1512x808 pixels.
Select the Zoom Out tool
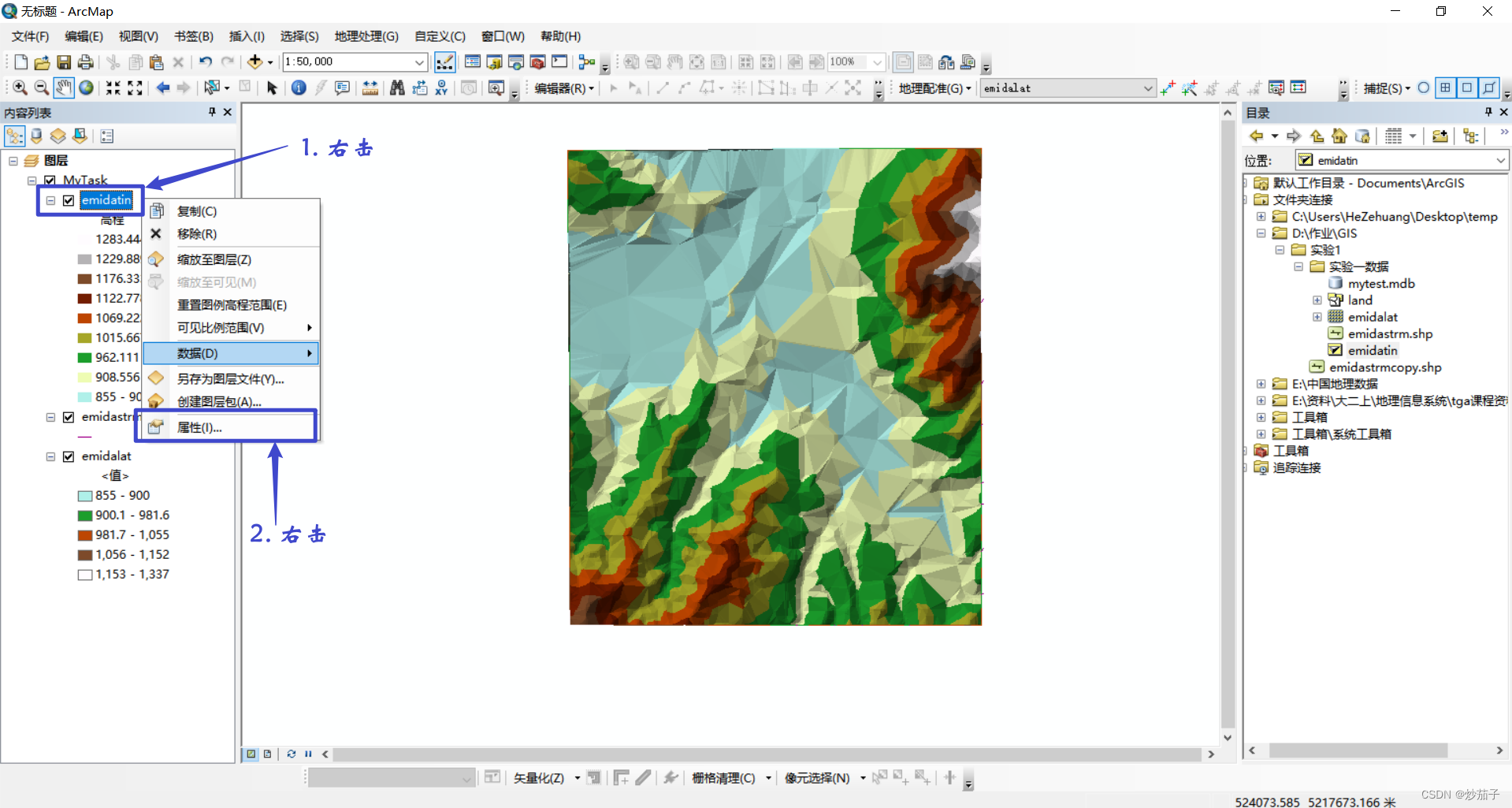tap(42, 88)
